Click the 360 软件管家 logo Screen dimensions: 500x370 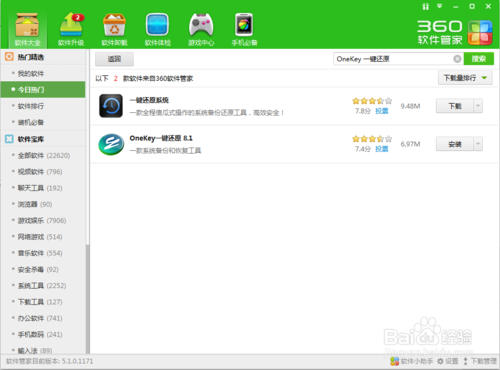[x=455, y=32]
